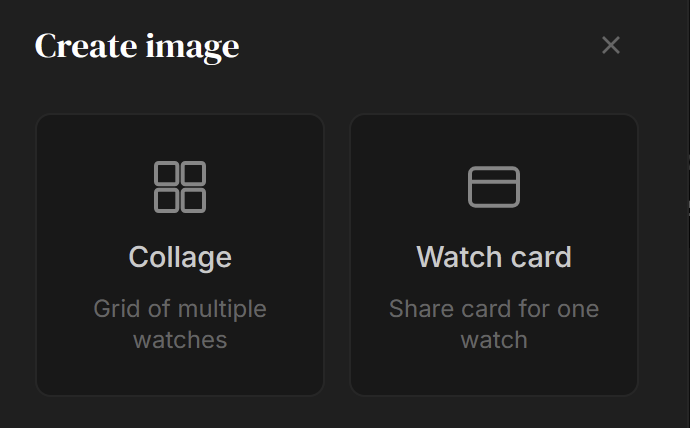The width and height of the screenshot is (690, 428).
Task: Click the word 'watch' under Watch card
Action: click(494, 340)
